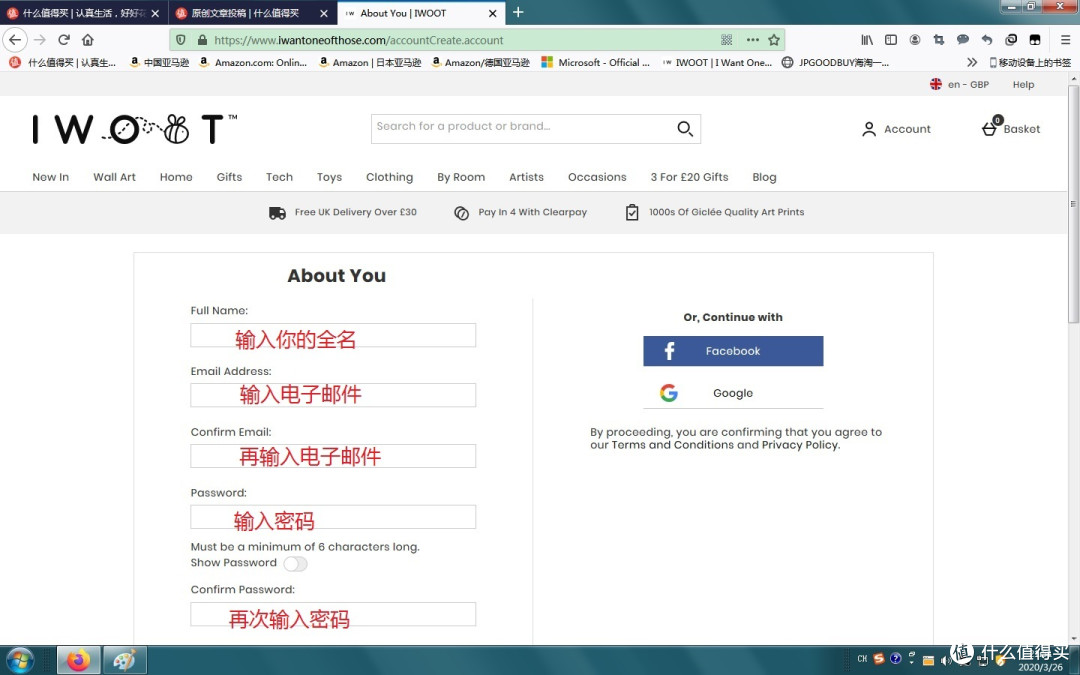Open the JPGOODBUY bookmark
Screen dimensions: 1080x675
[835, 62]
